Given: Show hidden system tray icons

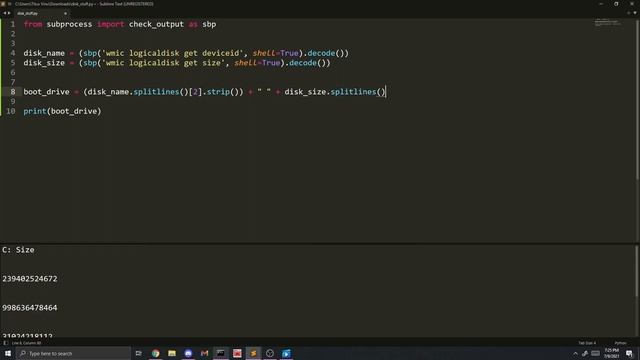Looking at the screenshot, I should 576,353.
